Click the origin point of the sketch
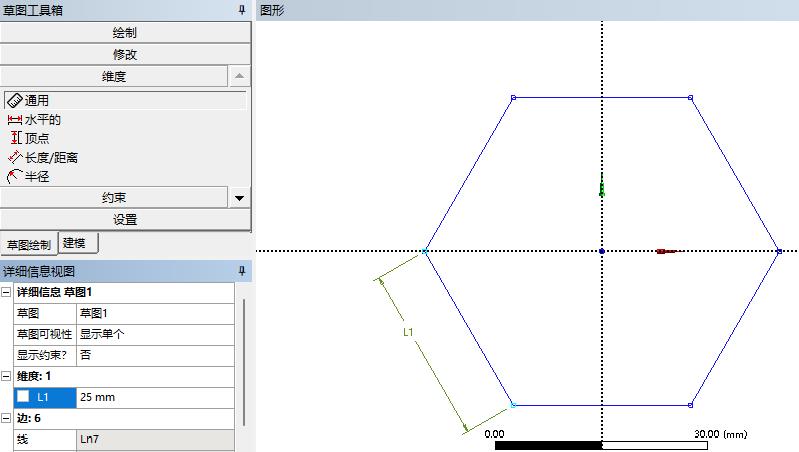 (602, 251)
